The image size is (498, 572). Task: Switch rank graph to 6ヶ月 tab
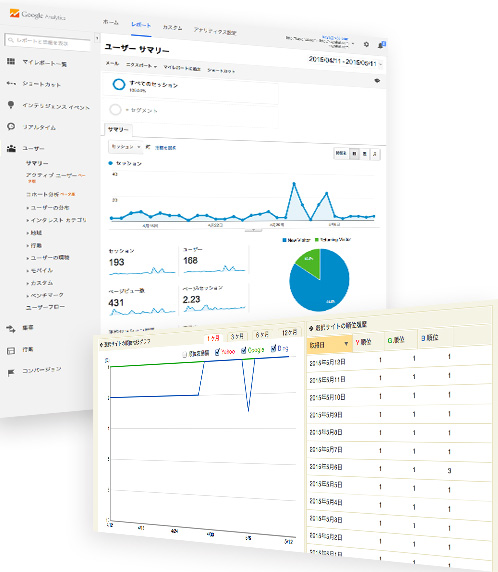click(262, 334)
